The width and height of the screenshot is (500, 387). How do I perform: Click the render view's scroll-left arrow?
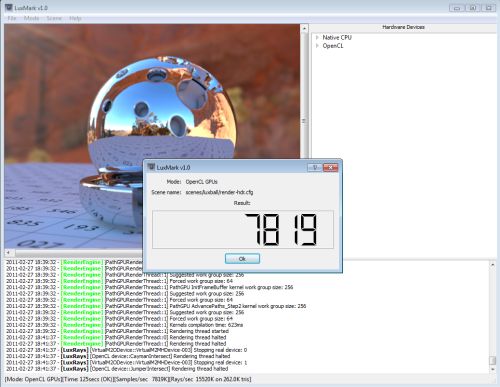pos(8,253)
